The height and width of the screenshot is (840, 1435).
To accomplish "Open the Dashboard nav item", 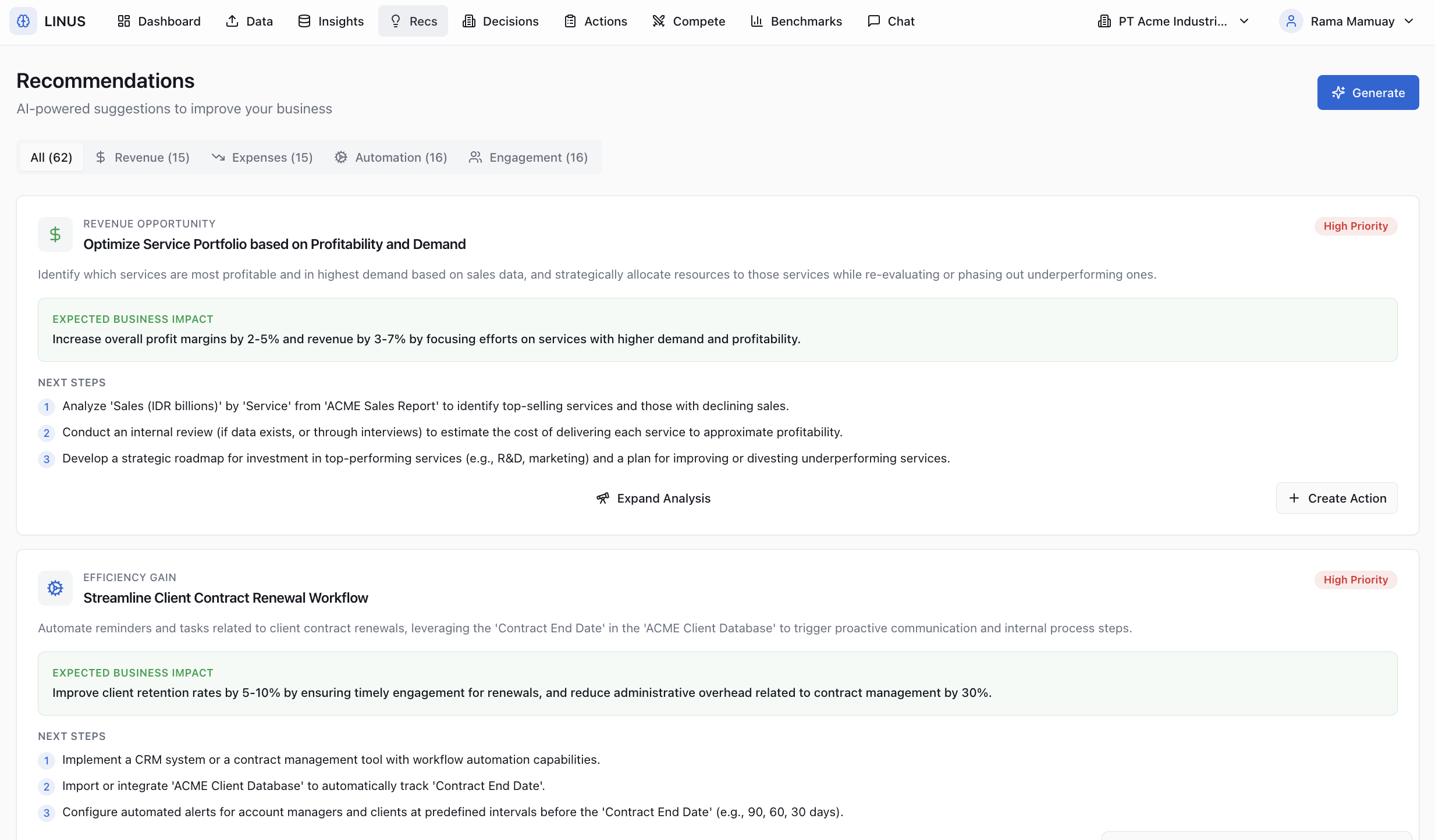I will coord(159,21).
